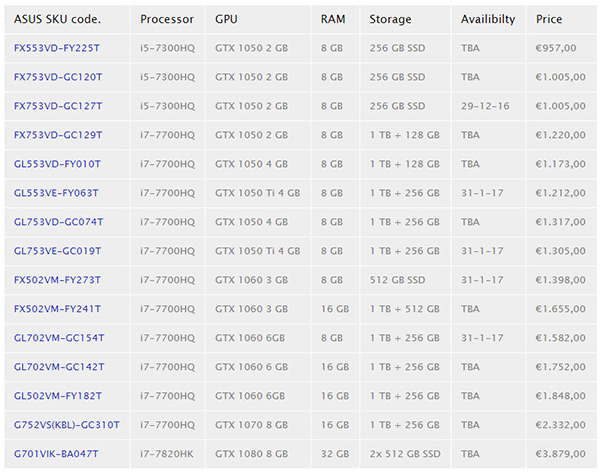Click the FX502VM-FY241T link
This screenshot has width=600, height=472.
click(x=58, y=309)
